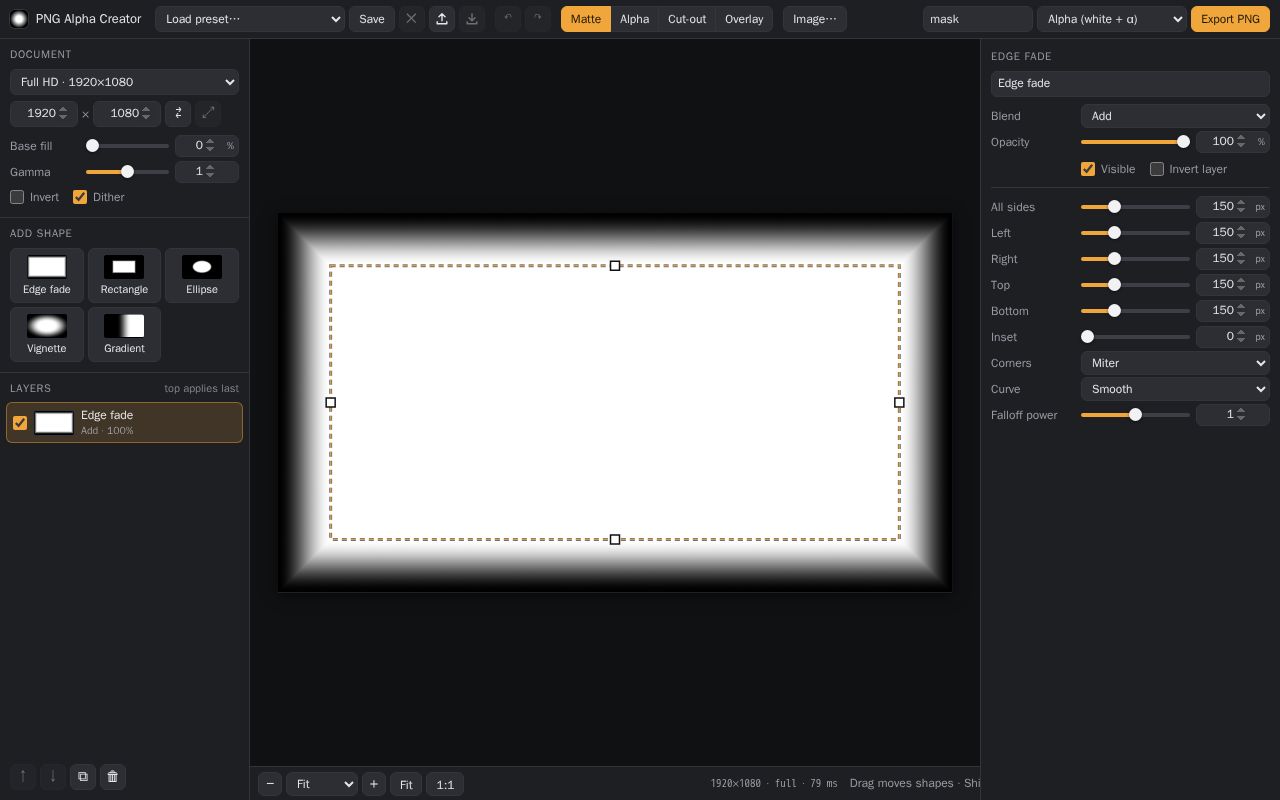
Task: Switch to the Matte view tab
Action: tap(586, 19)
